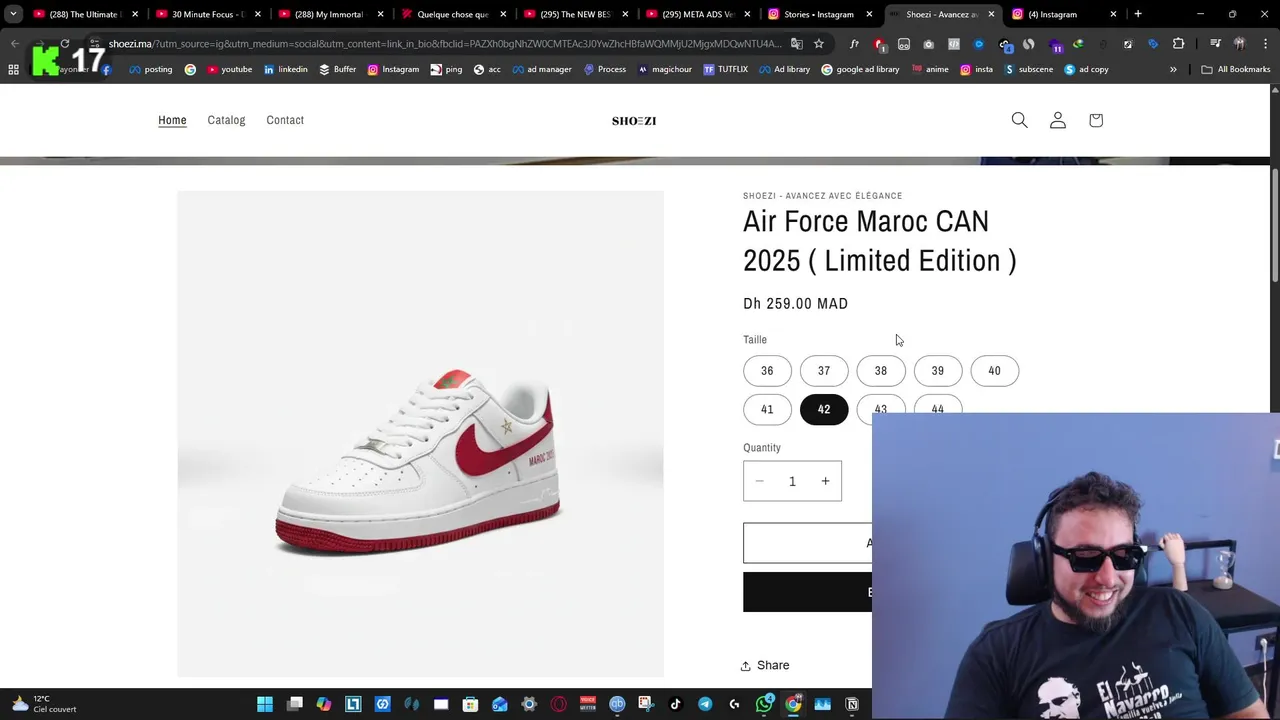
Task: Click the Share icon link
Action: pyautogui.click(x=765, y=665)
